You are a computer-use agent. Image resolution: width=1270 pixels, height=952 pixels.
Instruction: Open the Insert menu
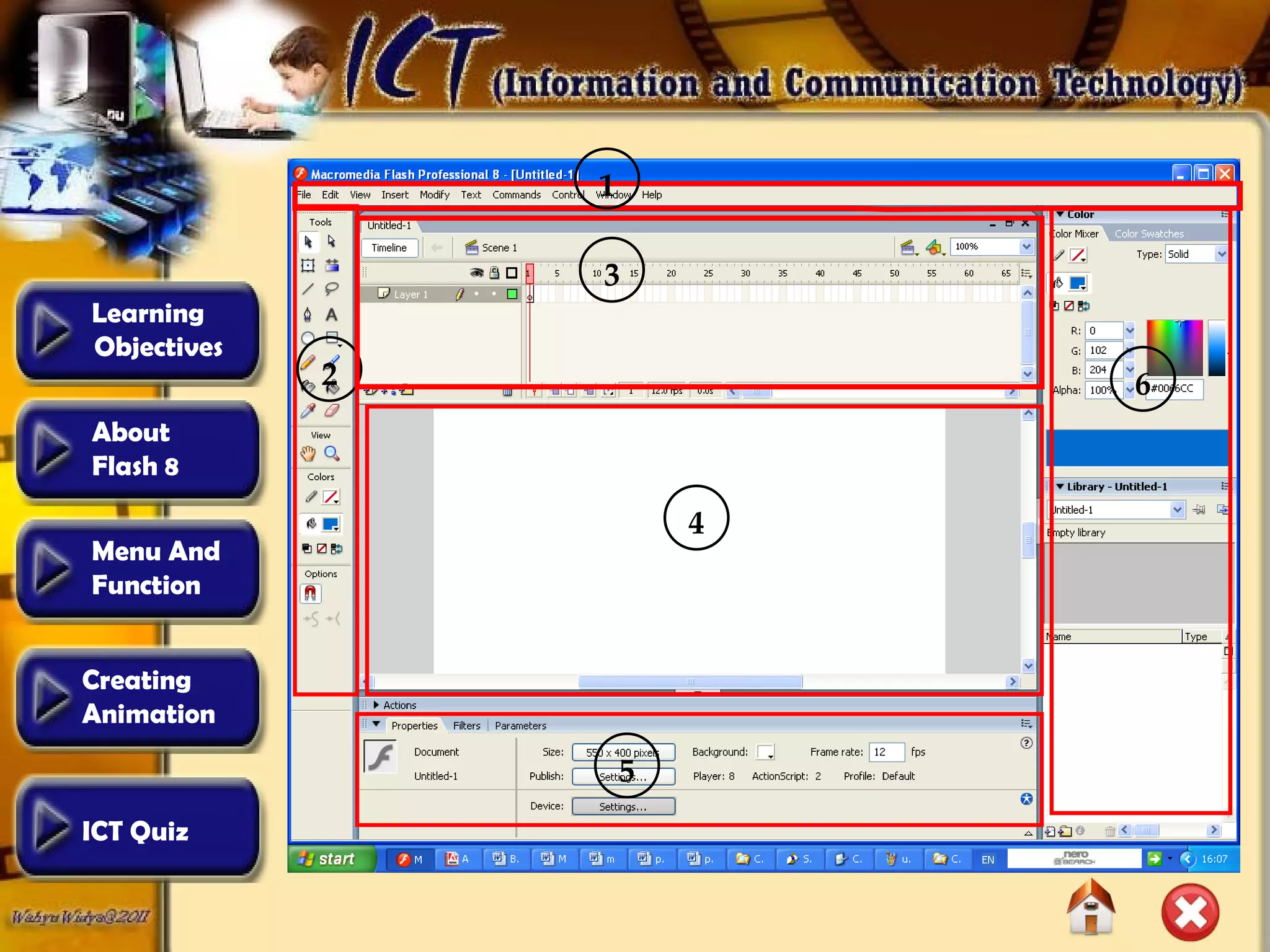(395, 195)
